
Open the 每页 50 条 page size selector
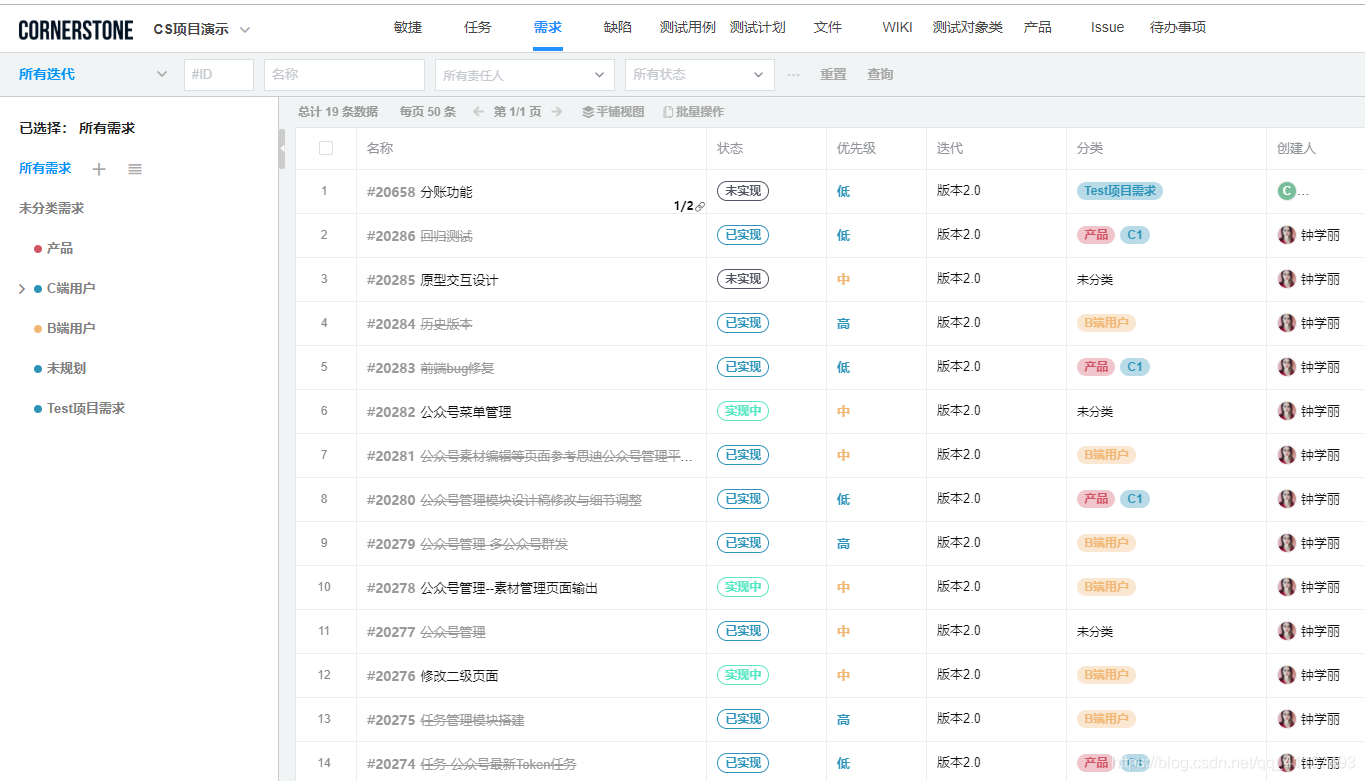[427, 112]
